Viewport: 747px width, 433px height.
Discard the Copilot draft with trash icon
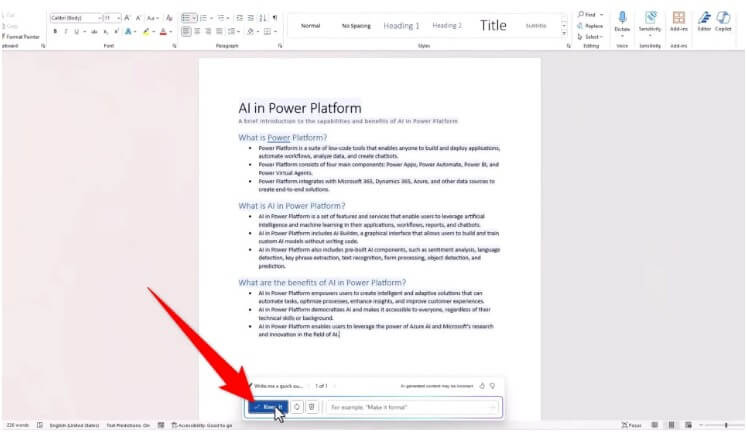(312, 407)
